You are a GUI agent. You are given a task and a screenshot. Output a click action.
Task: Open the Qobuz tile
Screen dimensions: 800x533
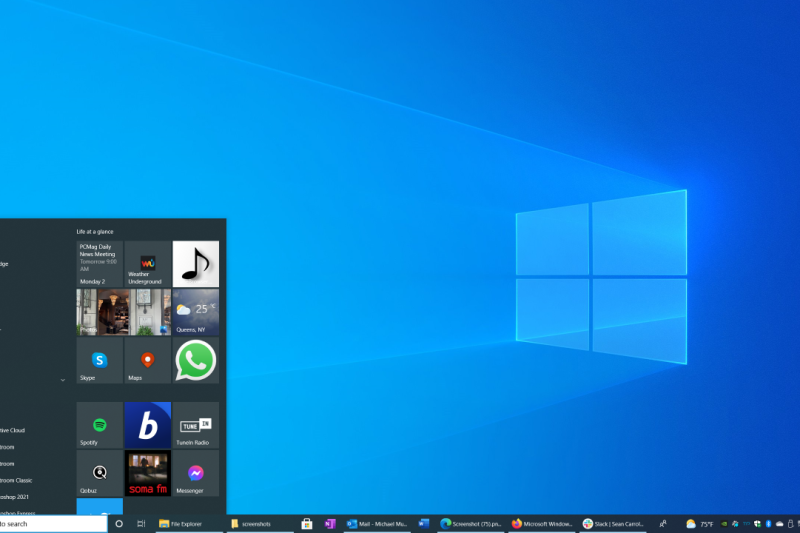click(99, 473)
